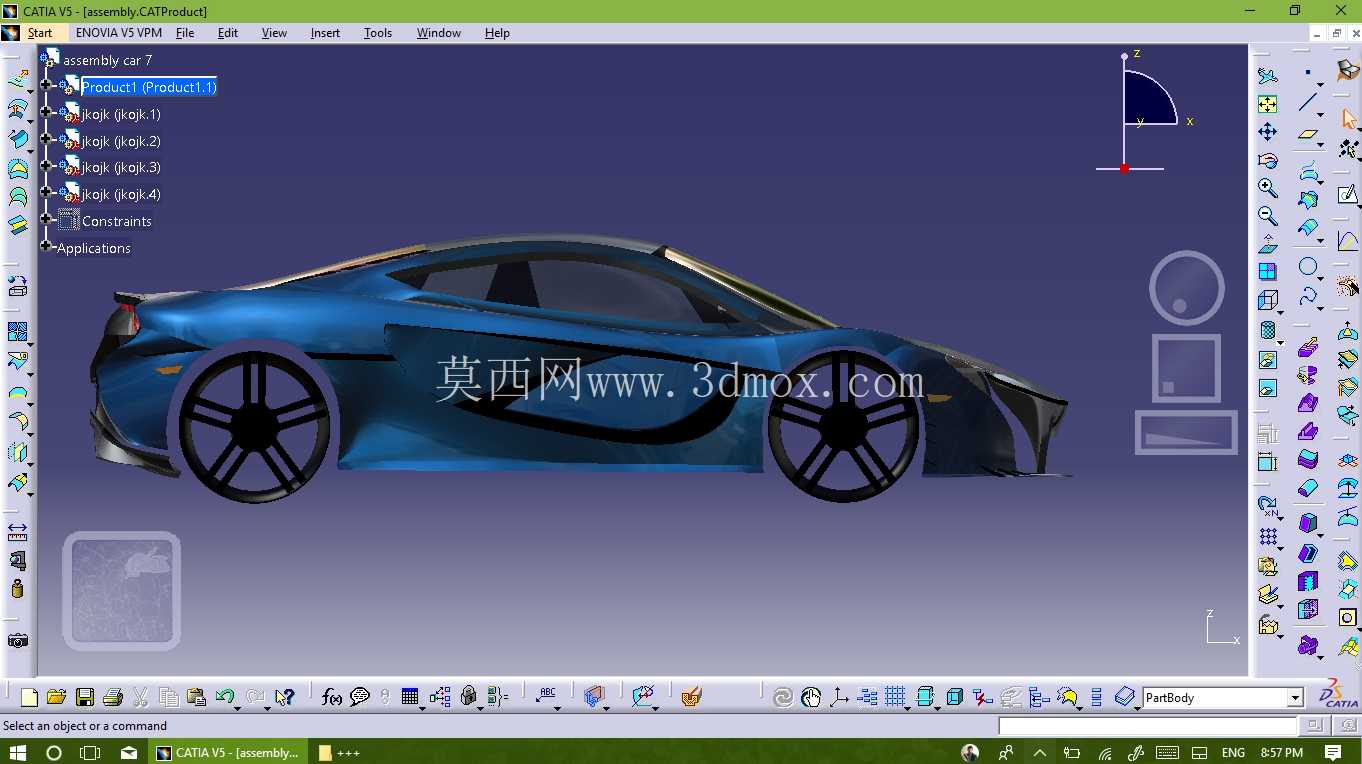Open the Start menu in CATIA
Viewport: 1362px width, 764px height.
point(40,33)
